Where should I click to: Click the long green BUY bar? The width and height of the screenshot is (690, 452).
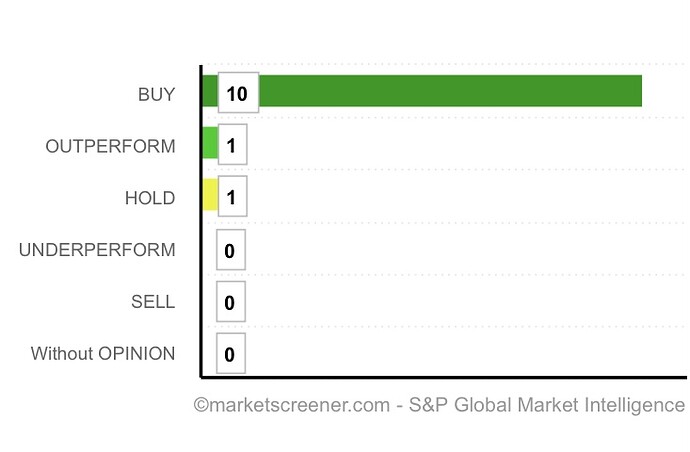(450, 91)
